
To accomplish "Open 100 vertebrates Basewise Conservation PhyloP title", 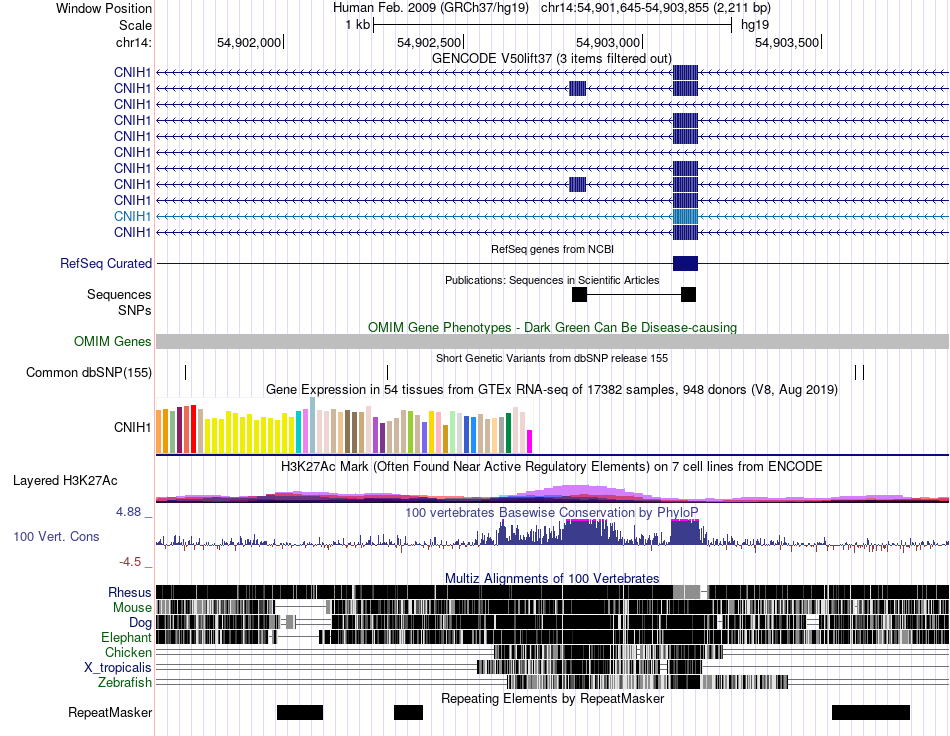I will click(x=552, y=512).
